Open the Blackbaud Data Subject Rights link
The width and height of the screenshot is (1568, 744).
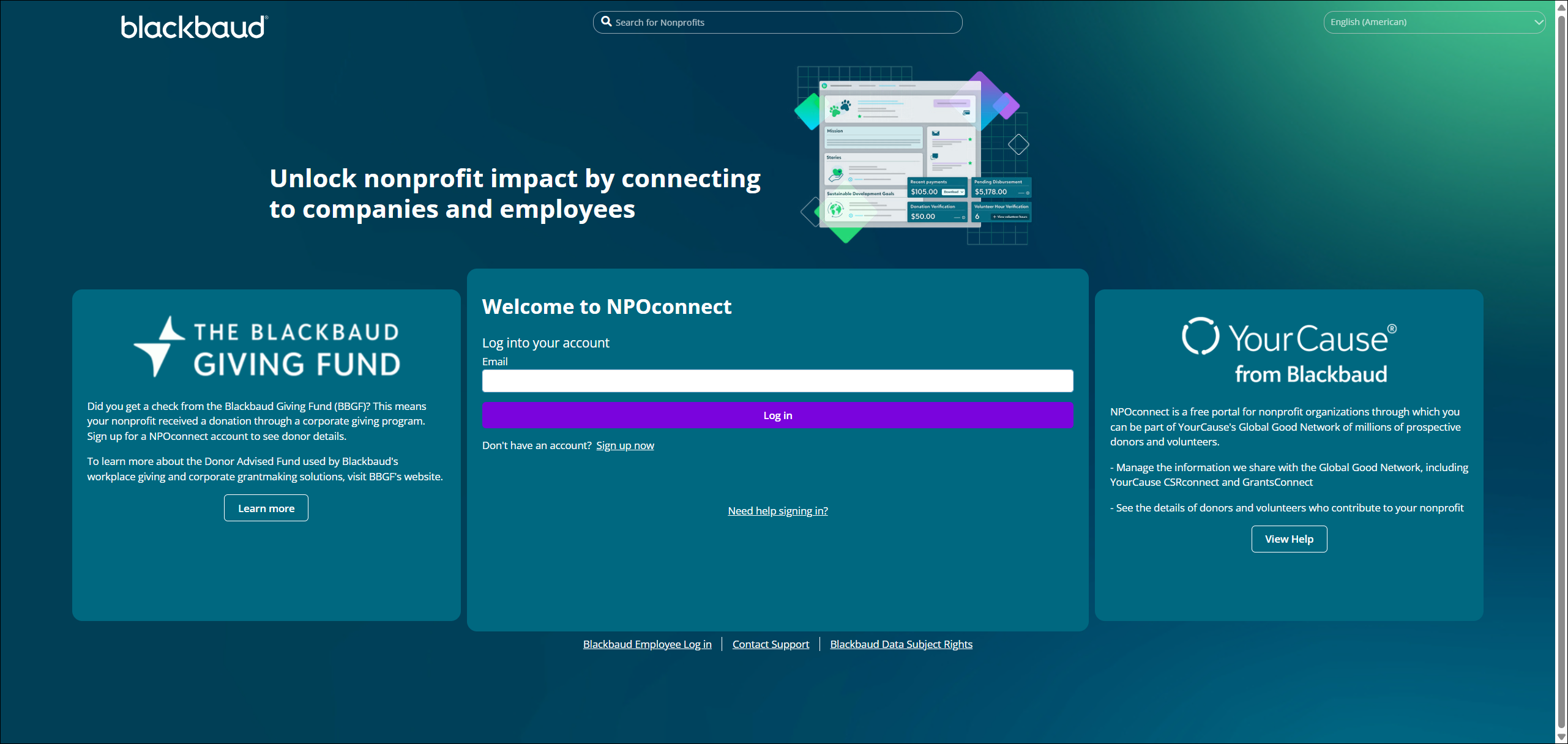point(901,644)
